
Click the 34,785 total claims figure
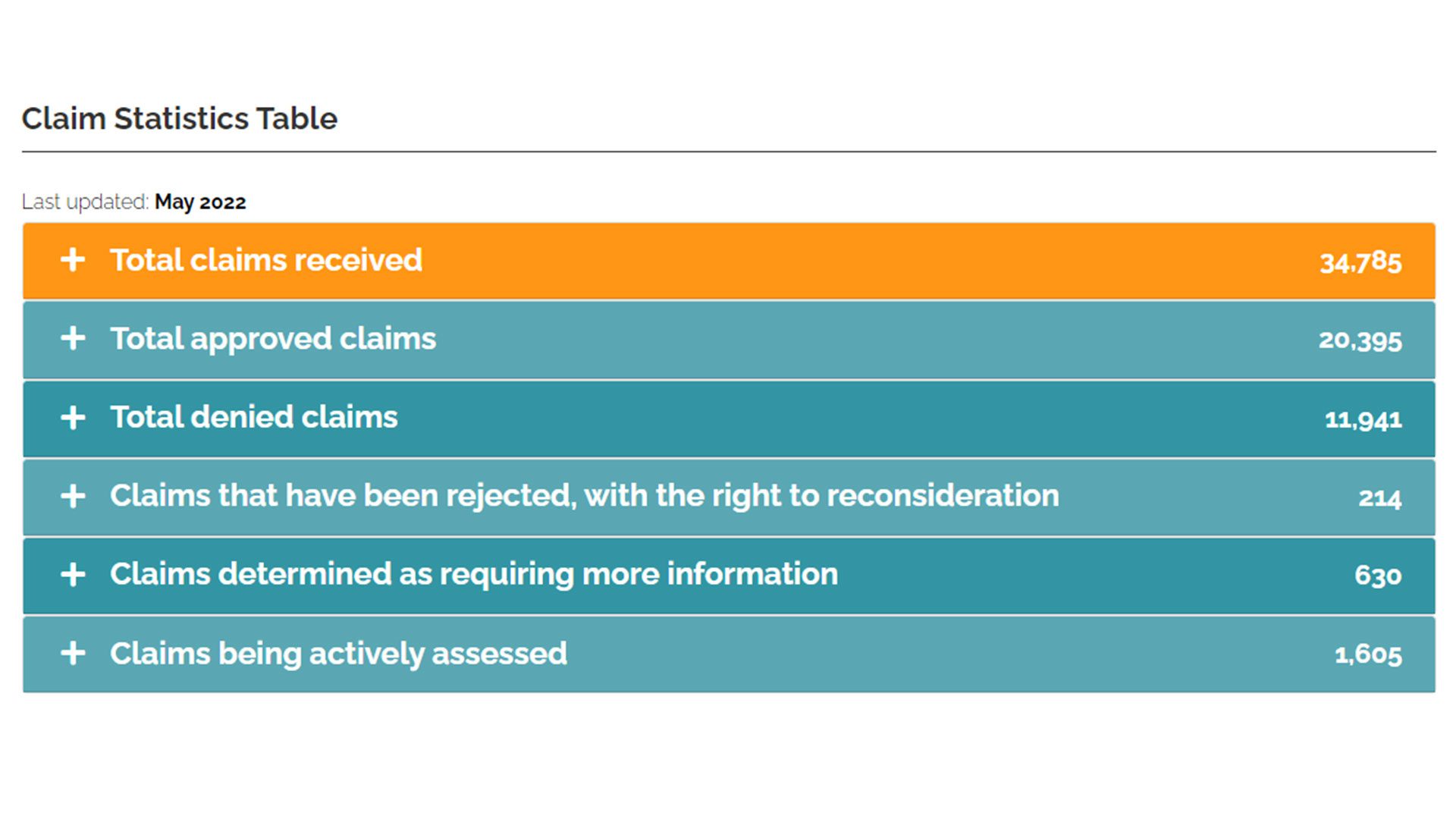(x=1360, y=262)
